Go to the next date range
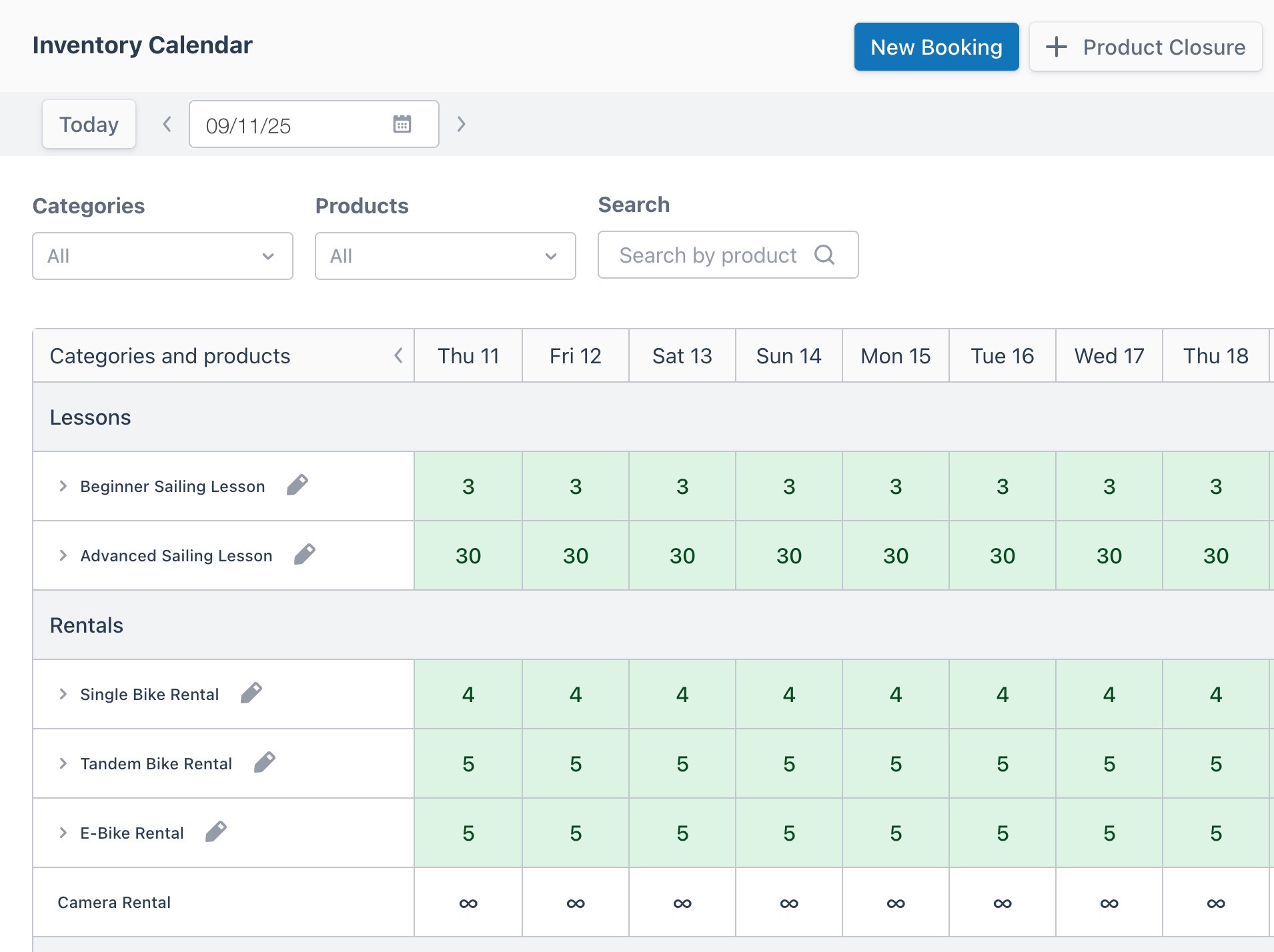Viewport: 1274px width, 952px height. coord(461,124)
